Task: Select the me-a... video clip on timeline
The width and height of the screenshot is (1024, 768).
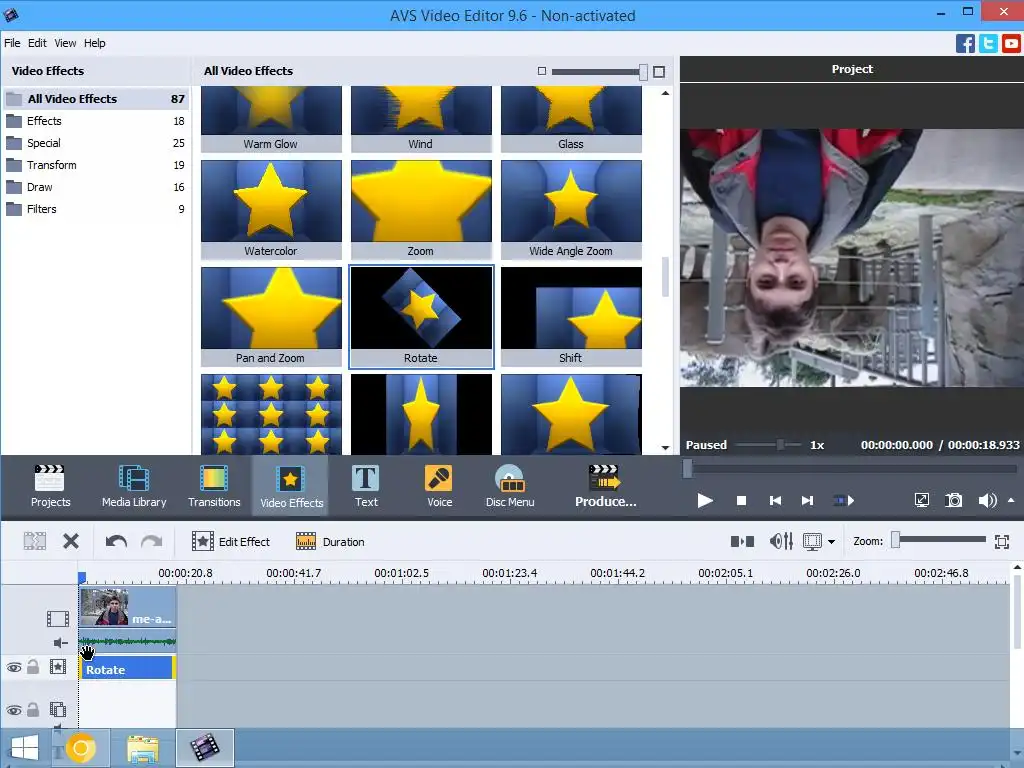Action: [x=127, y=607]
